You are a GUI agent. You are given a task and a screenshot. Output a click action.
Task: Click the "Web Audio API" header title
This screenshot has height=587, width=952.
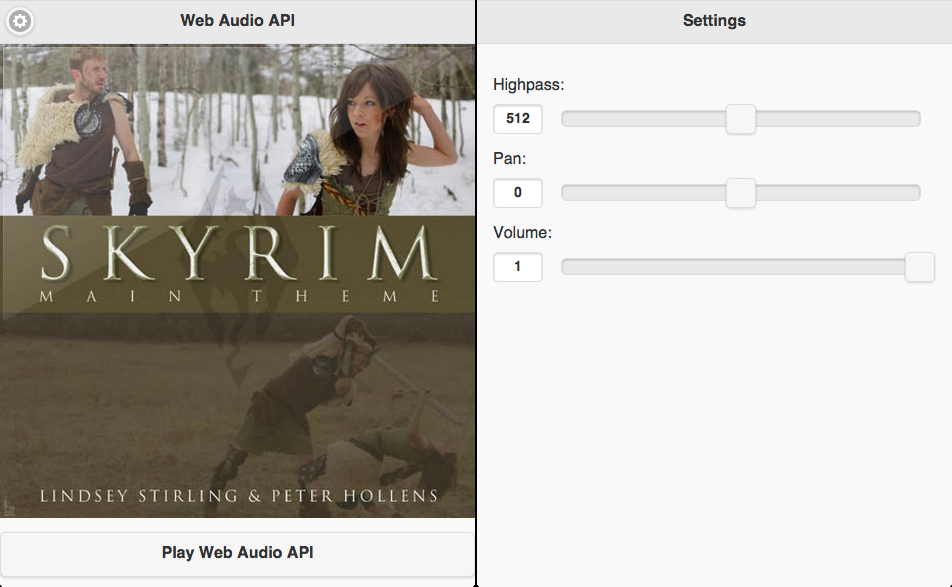click(237, 21)
